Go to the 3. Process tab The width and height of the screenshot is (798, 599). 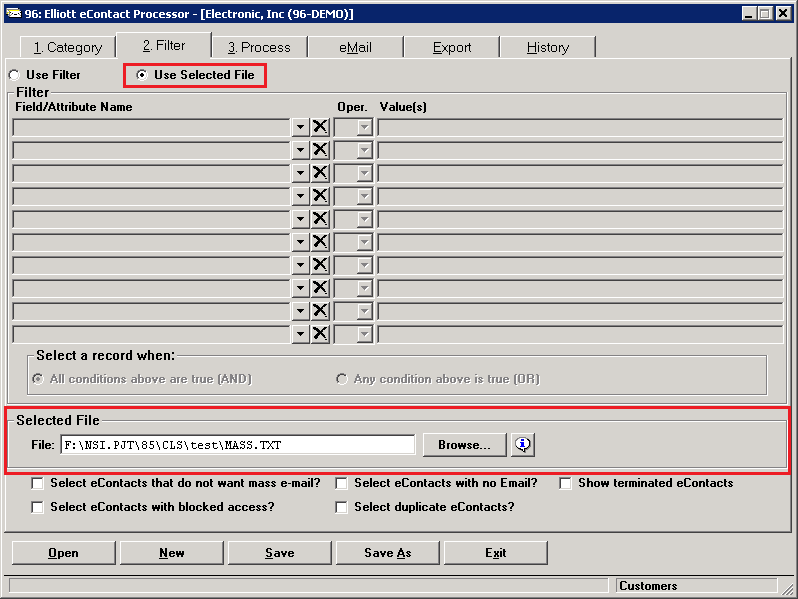point(259,47)
